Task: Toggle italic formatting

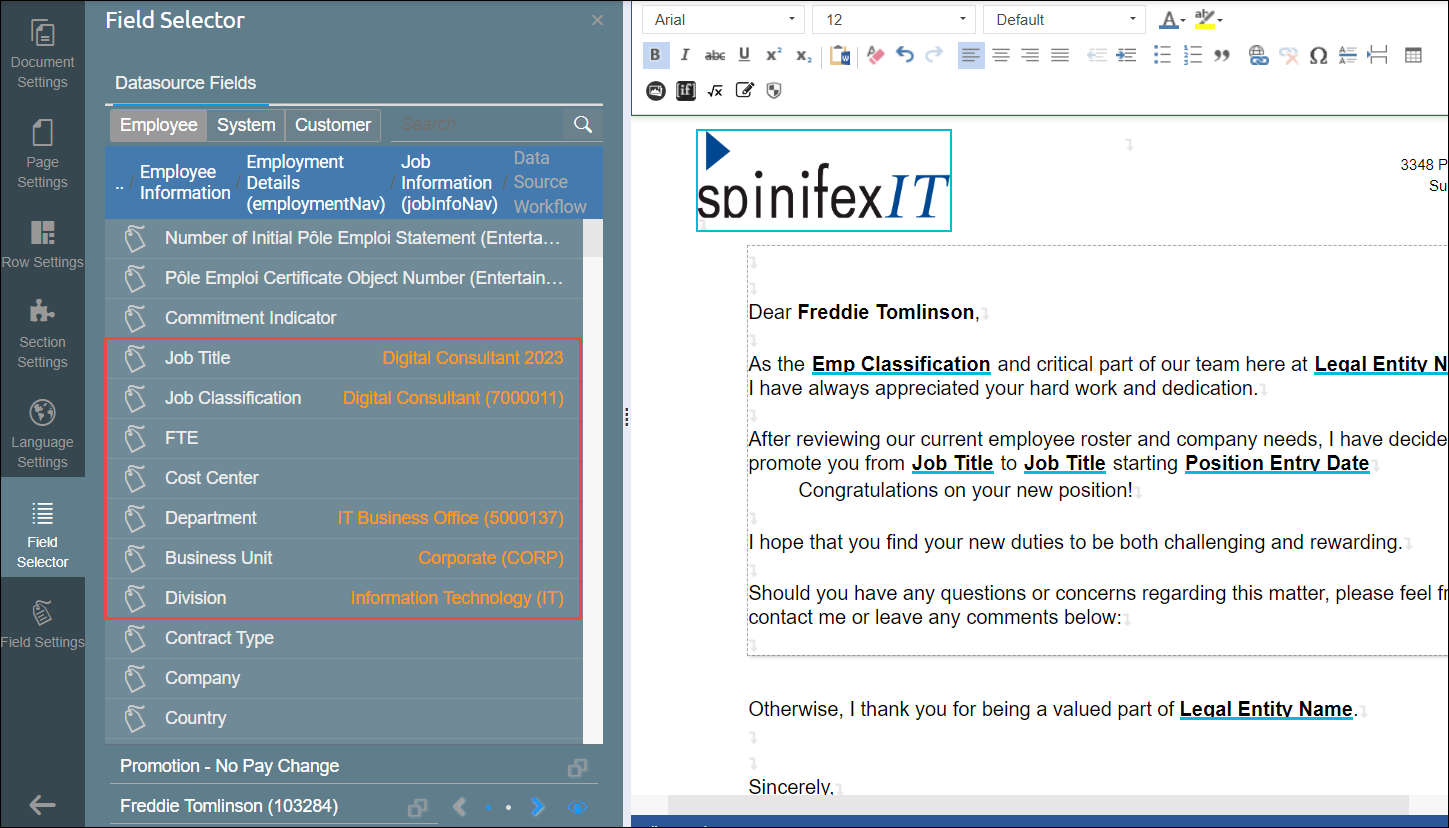Action: [x=685, y=56]
